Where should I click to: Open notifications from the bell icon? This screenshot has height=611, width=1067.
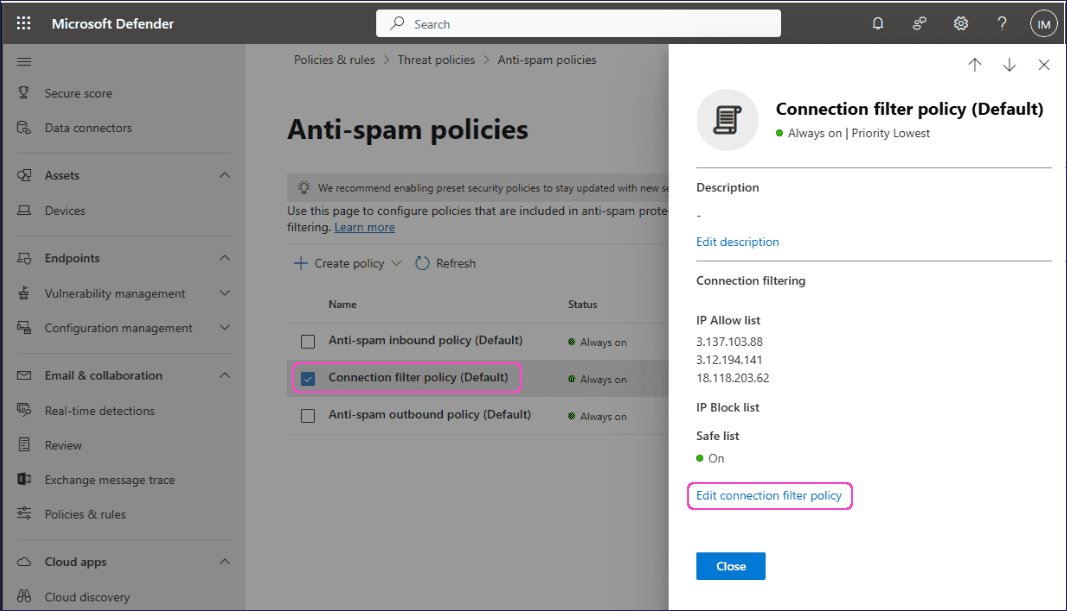(x=878, y=22)
